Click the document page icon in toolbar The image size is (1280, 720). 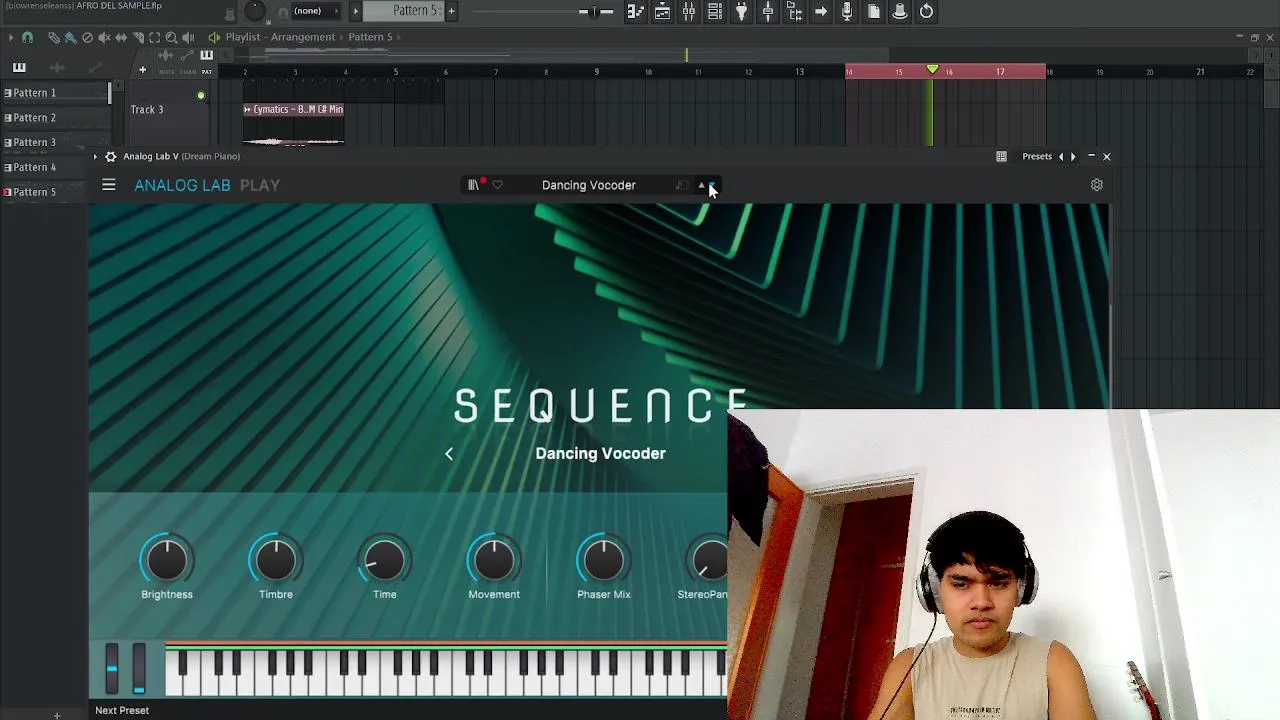[874, 12]
